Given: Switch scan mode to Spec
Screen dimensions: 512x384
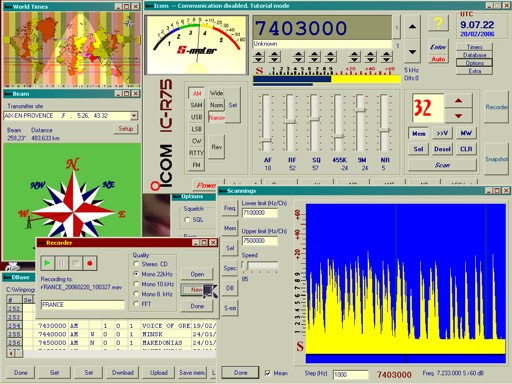Looking at the screenshot, I should click(230, 268).
